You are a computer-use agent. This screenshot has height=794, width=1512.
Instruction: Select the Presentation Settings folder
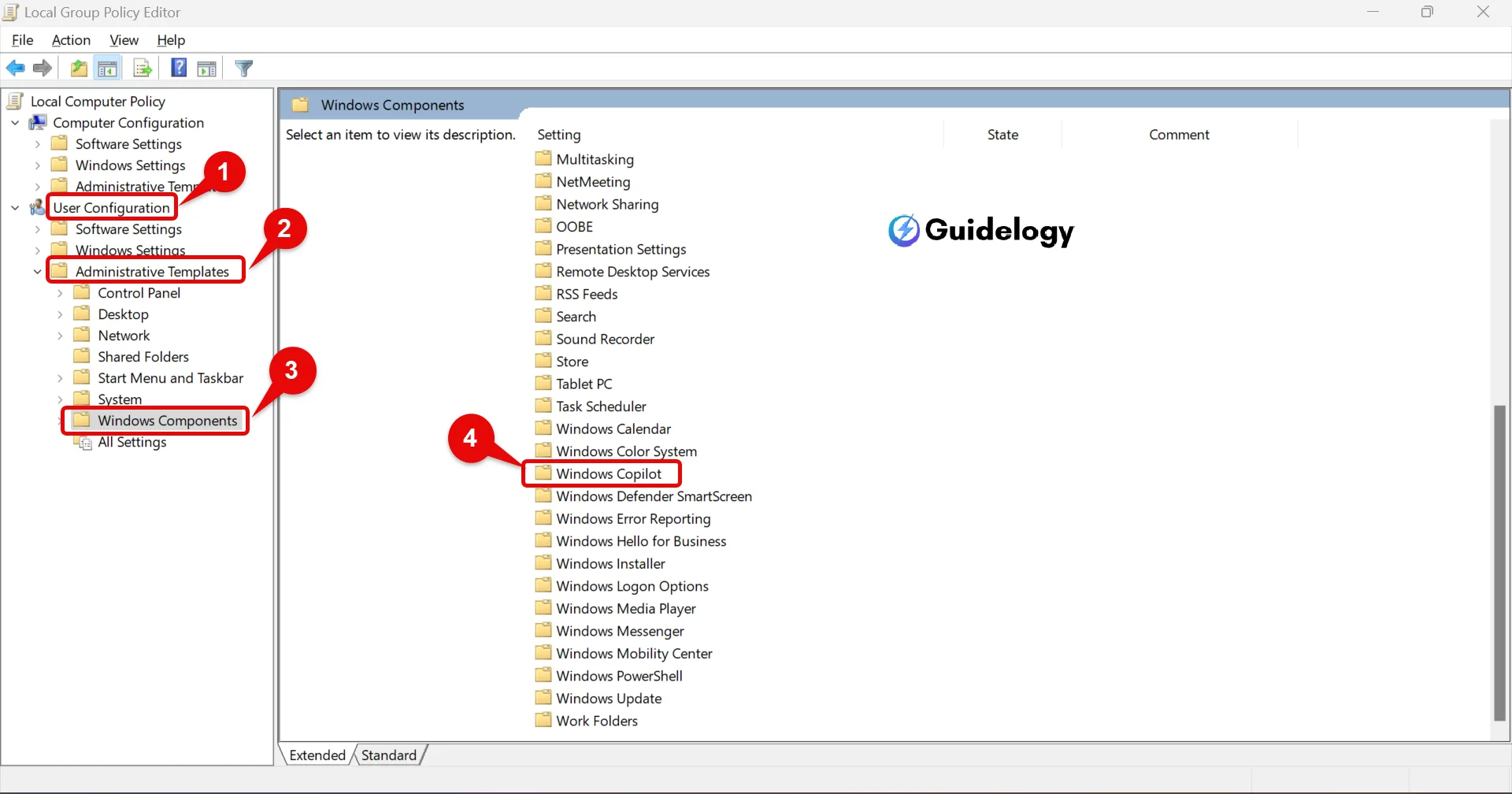(x=621, y=249)
